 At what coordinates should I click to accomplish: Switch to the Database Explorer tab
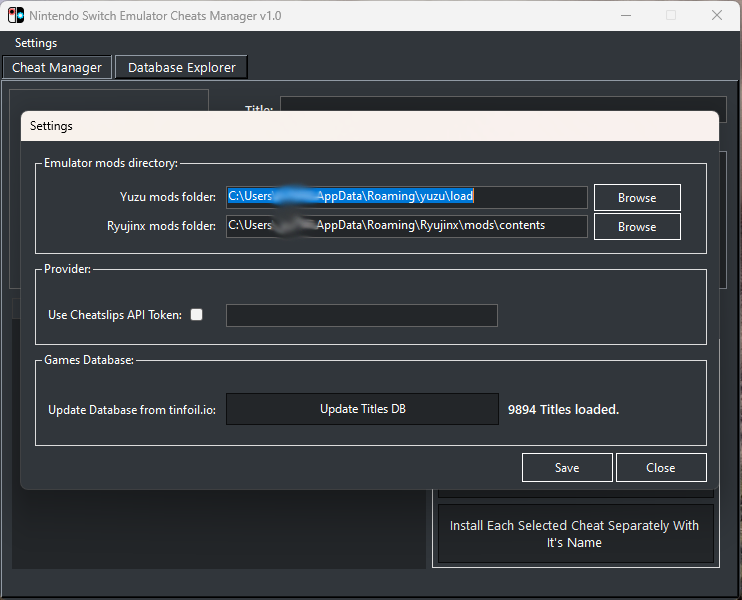click(x=181, y=67)
